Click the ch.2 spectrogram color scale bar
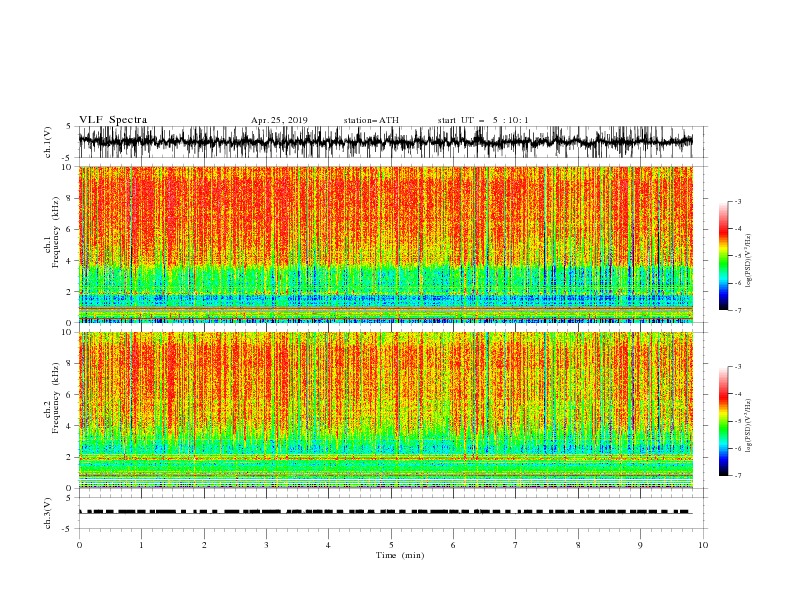792x612 pixels. pyautogui.click(x=723, y=421)
